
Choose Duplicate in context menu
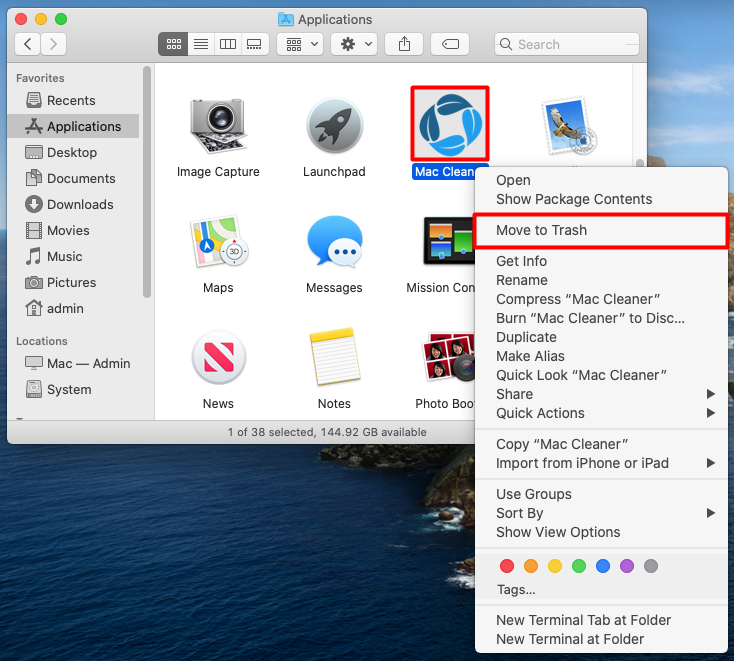[x=601, y=337]
